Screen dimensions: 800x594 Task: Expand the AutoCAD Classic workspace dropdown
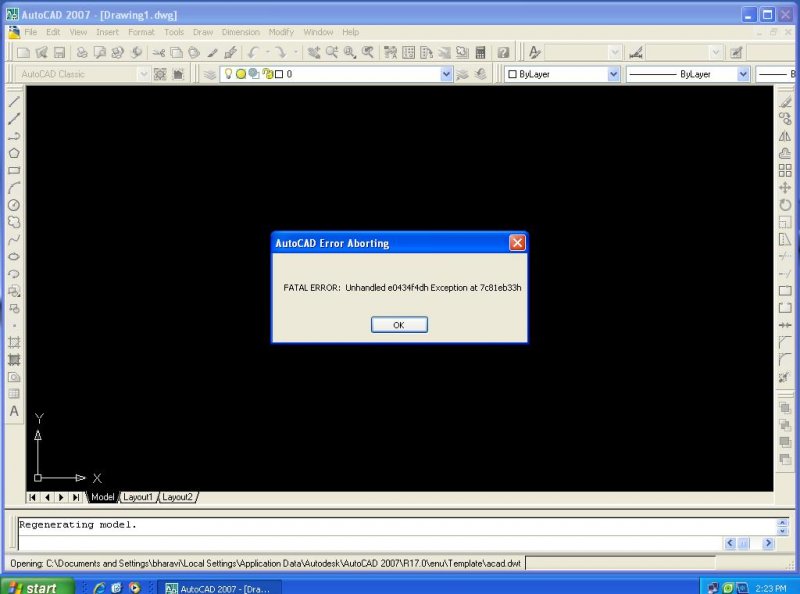(x=143, y=75)
